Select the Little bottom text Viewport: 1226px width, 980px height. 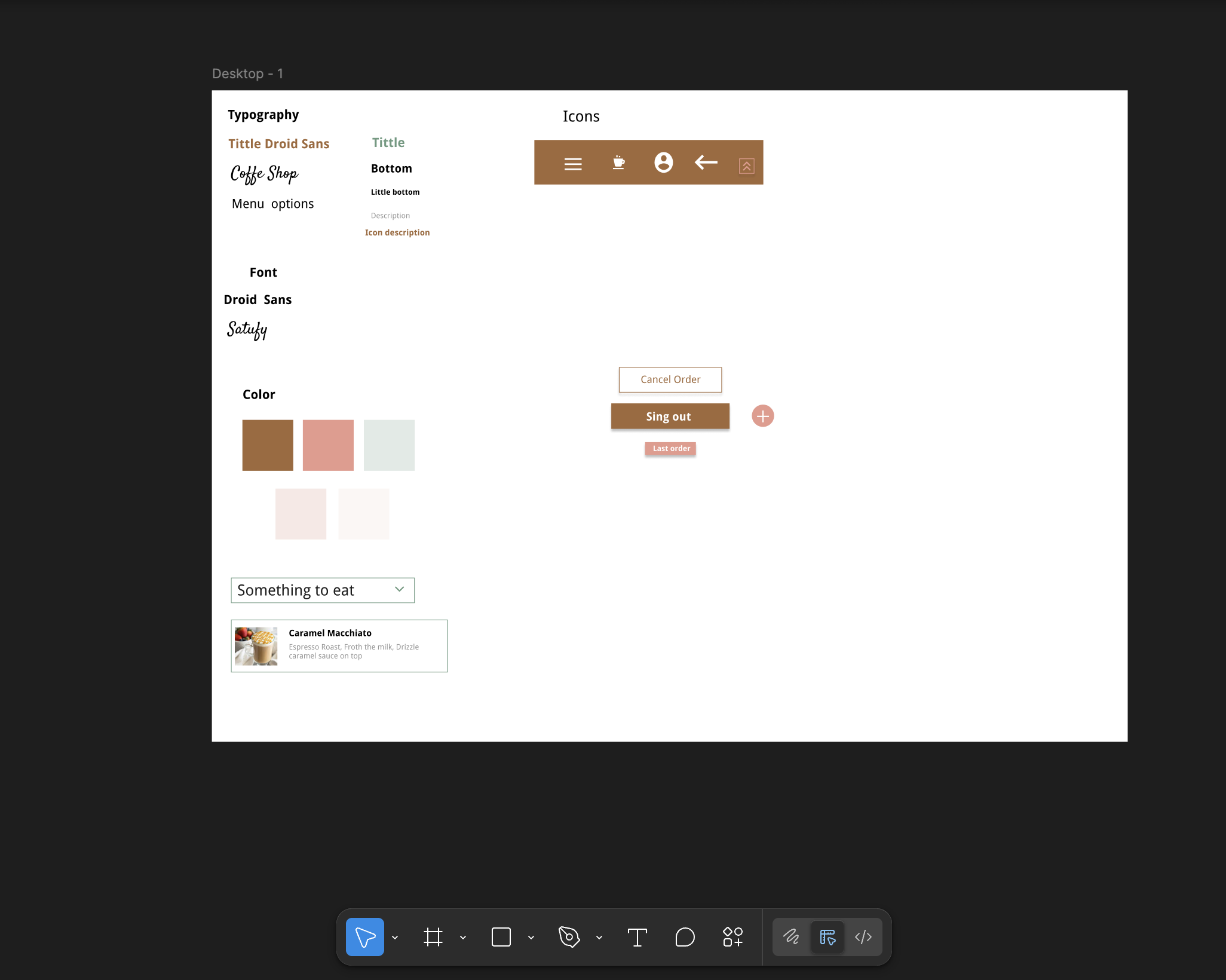(395, 192)
